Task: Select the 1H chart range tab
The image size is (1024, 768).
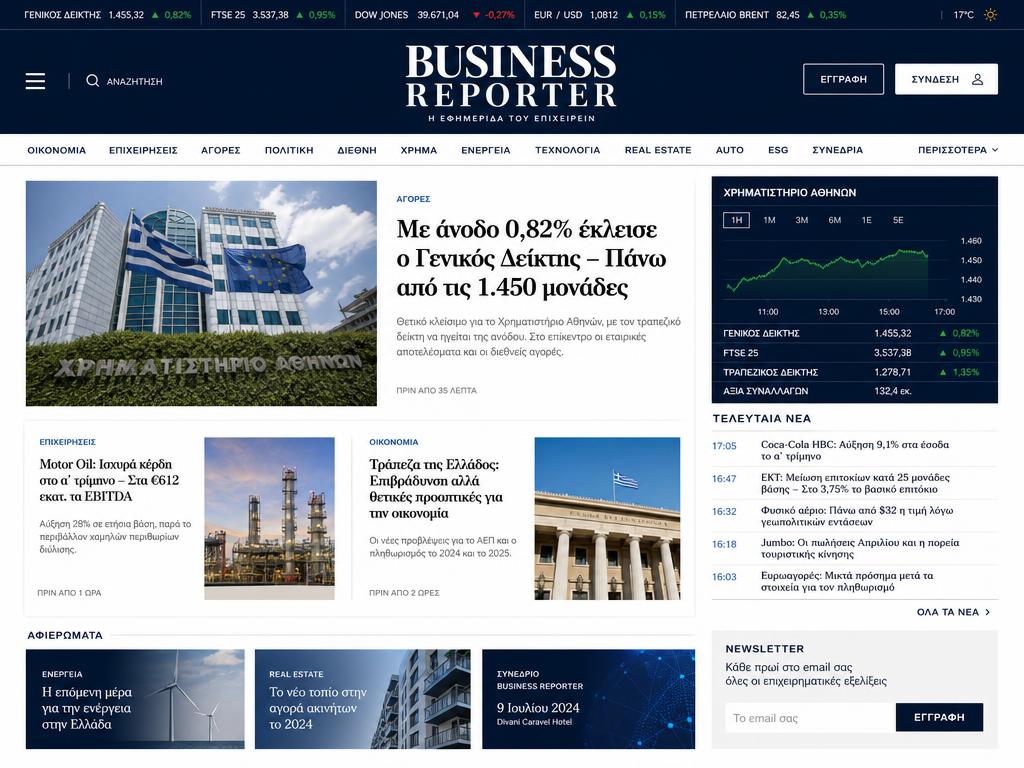Action: click(x=736, y=220)
